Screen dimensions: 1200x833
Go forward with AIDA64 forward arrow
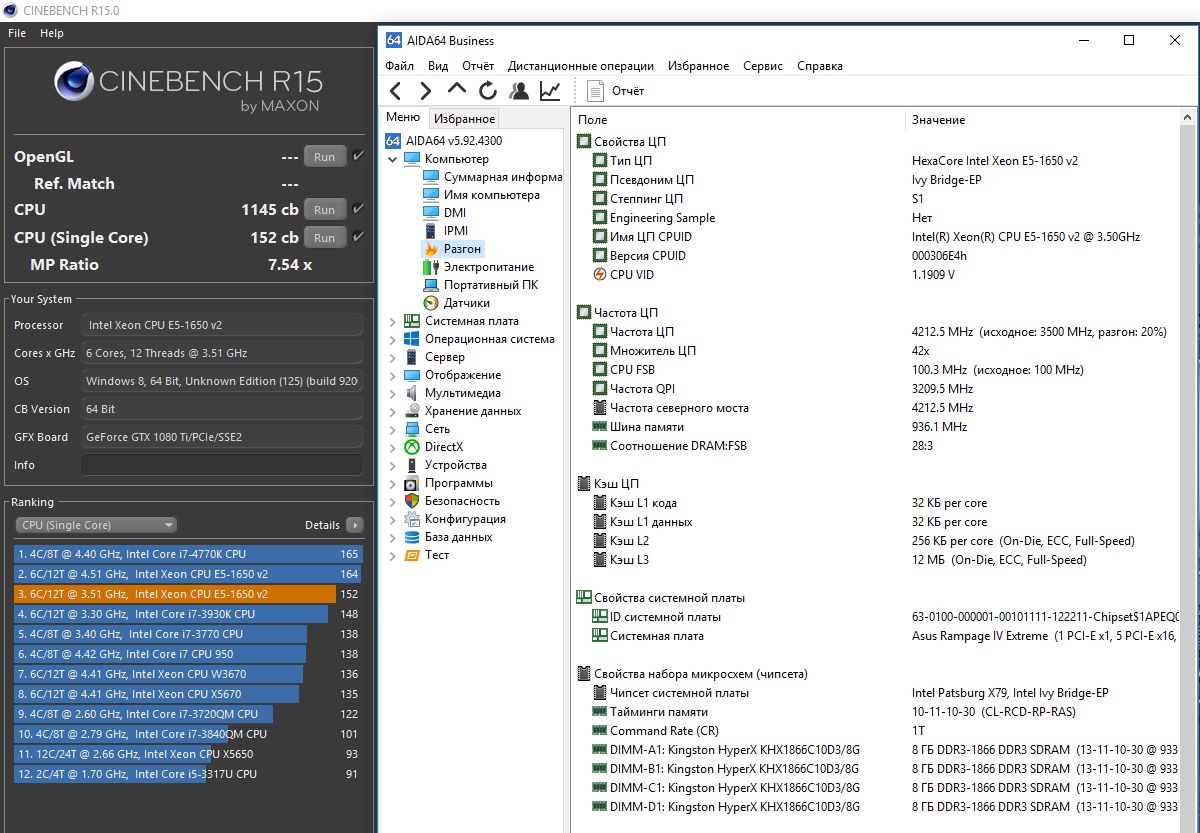(425, 91)
